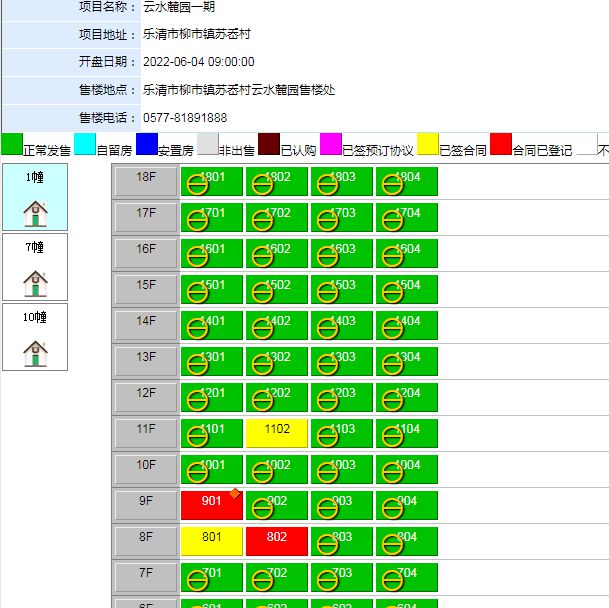The image size is (609, 608).
Task: Click the green 正常发售 legend swatch
Action: pos(11,145)
